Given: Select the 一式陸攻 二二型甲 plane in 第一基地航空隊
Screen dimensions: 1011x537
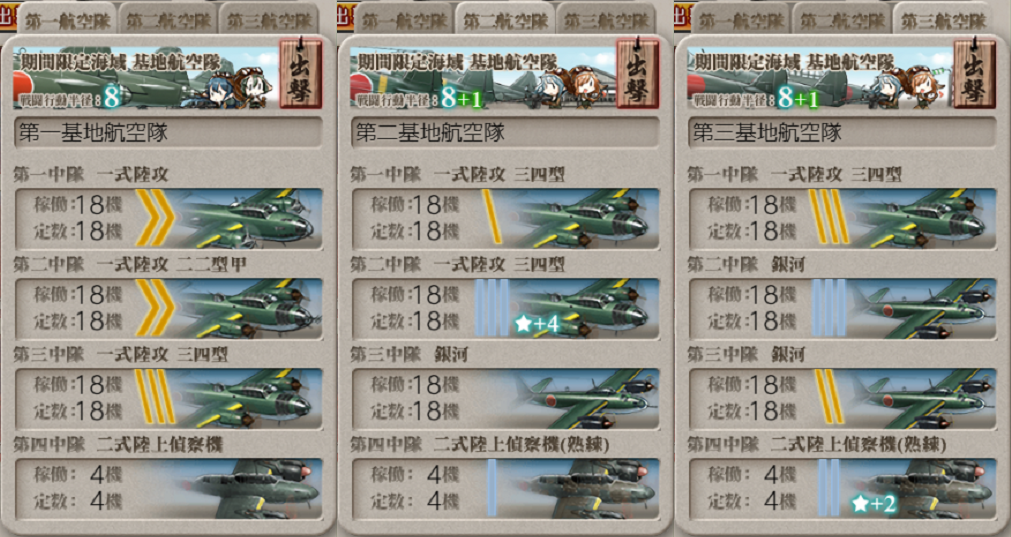Looking at the screenshot, I should tap(168, 309).
